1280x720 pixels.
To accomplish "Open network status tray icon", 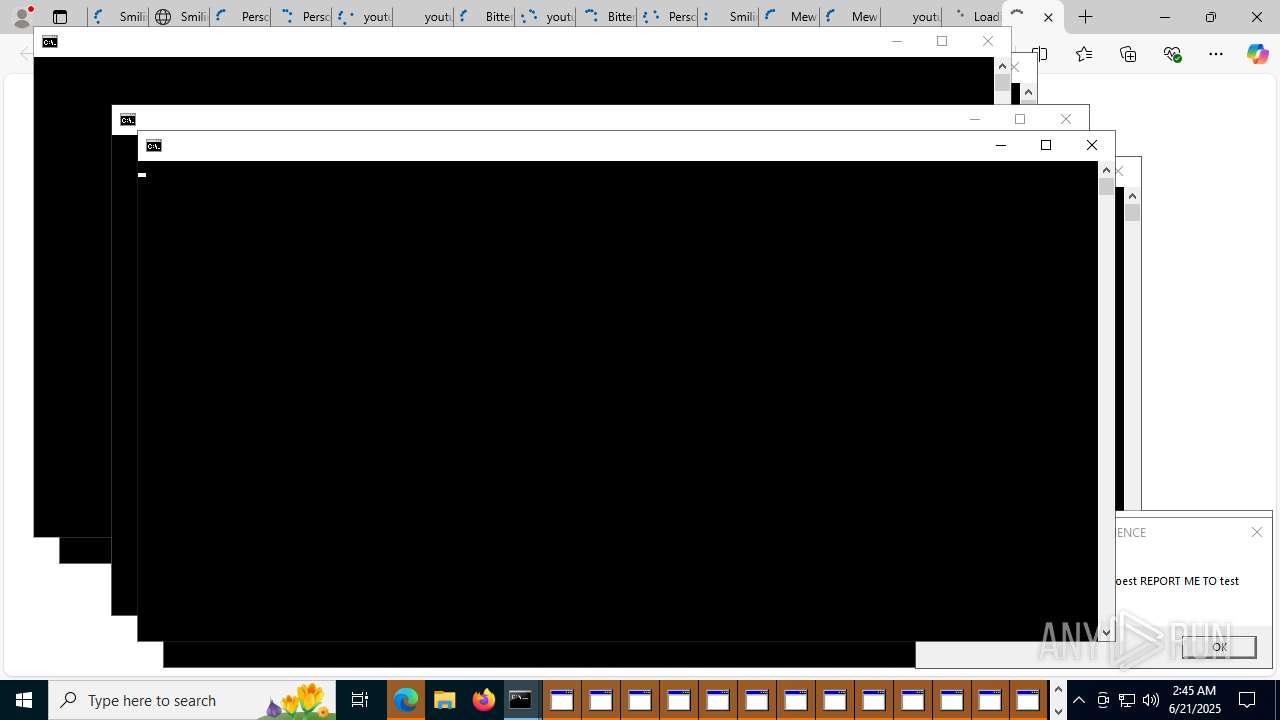I will (x=1127, y=700).
